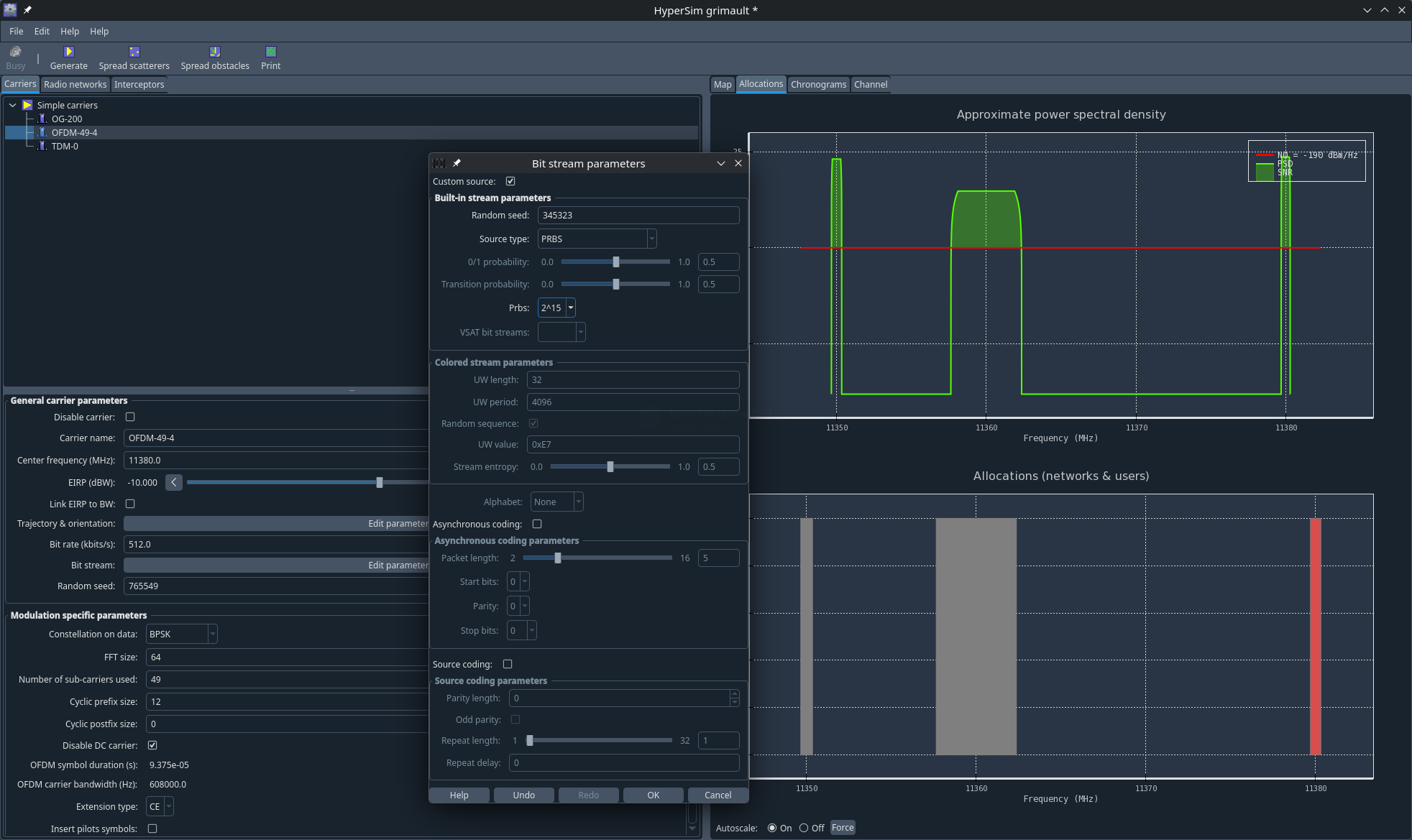
Task: Click the EIRP decrease arrow button
Action: (173, 482)
